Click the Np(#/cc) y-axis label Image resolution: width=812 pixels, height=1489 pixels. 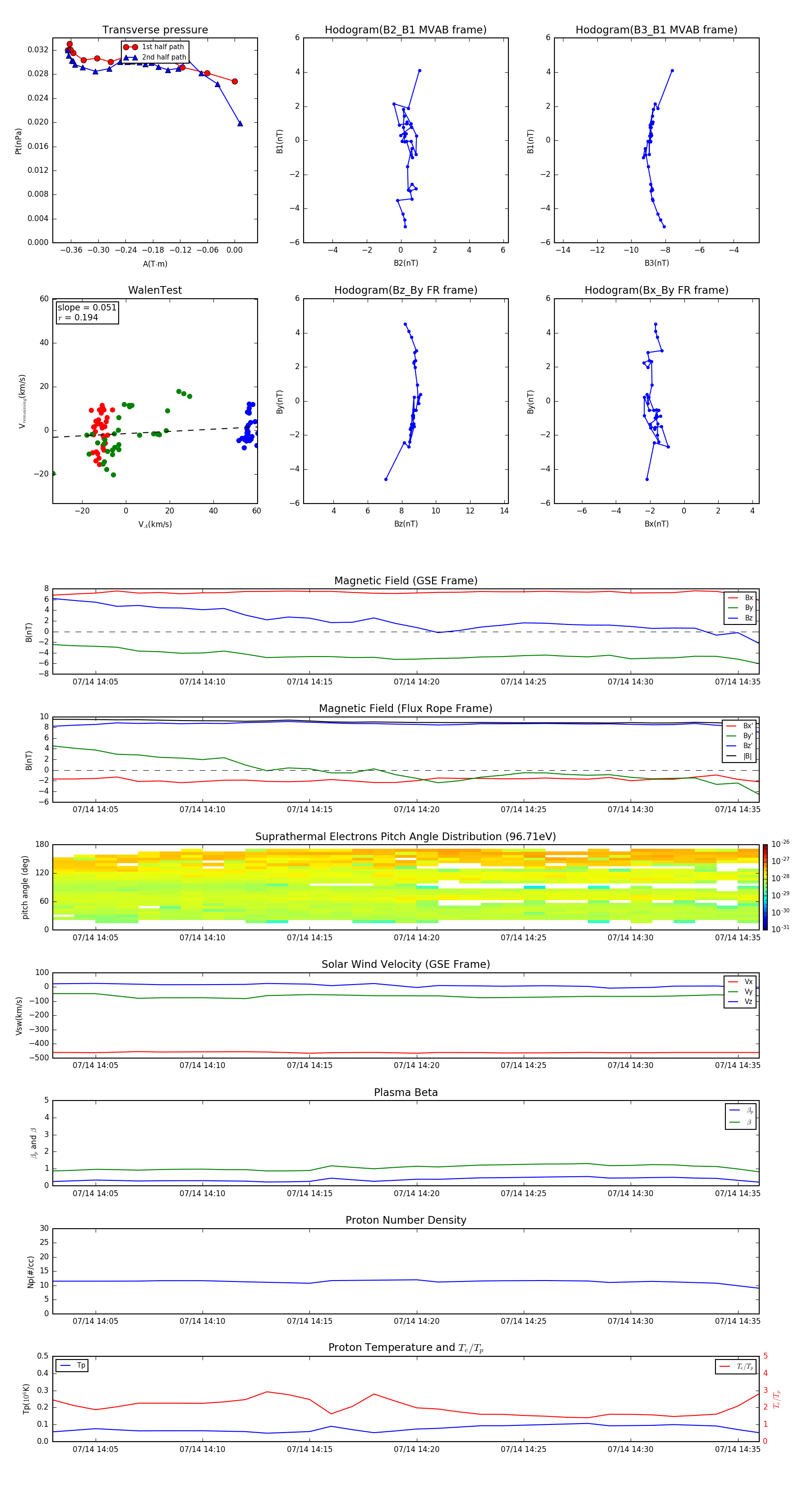point(31,1272)
